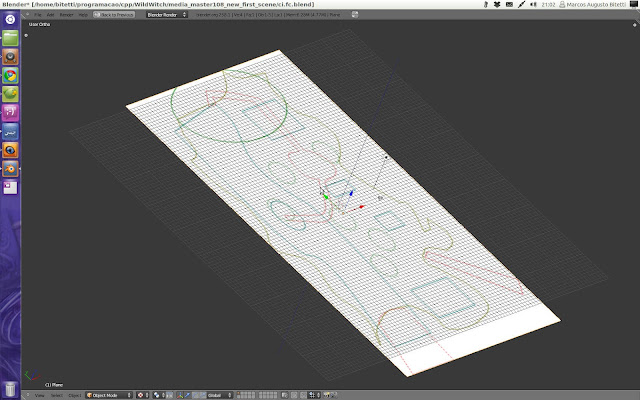Expand properties region via plus icon at top-right

coord(634,24)
